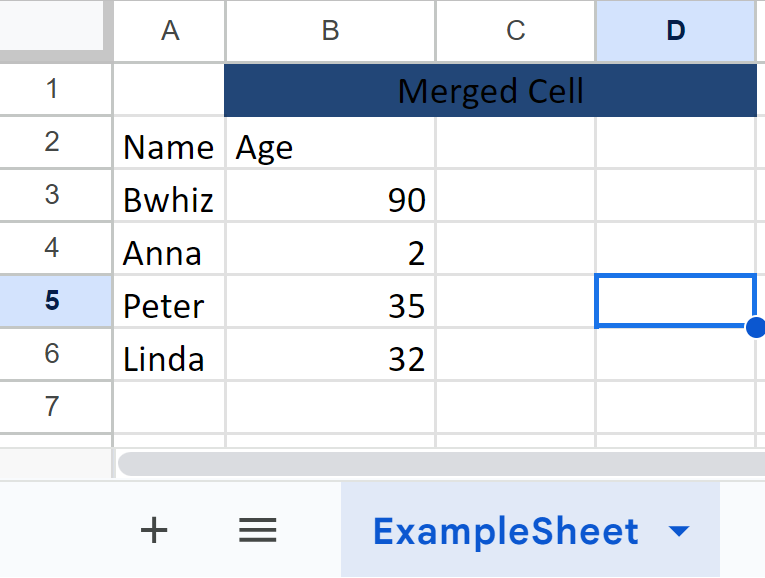Click the cell with age 35
Screen dimensions: 765x578
click(330, 305)
